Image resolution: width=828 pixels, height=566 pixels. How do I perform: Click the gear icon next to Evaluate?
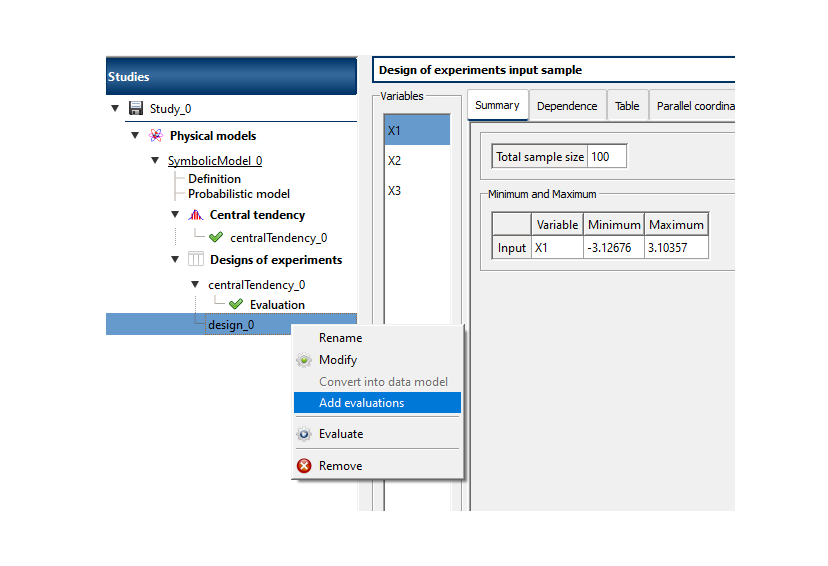pos(304,434)
